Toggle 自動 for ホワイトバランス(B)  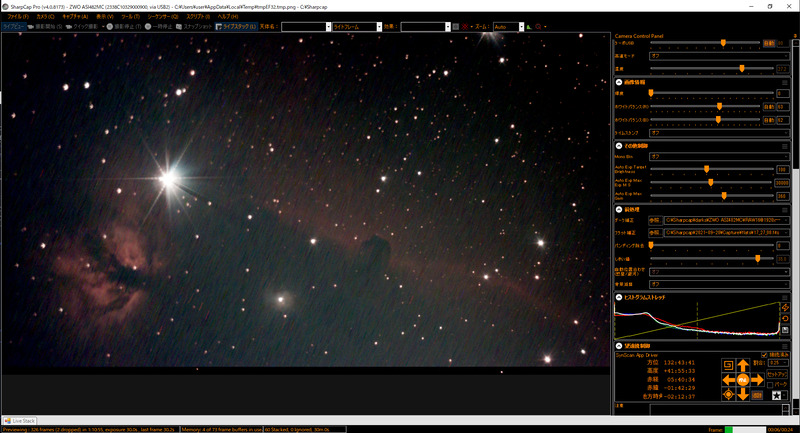point(768,120)
